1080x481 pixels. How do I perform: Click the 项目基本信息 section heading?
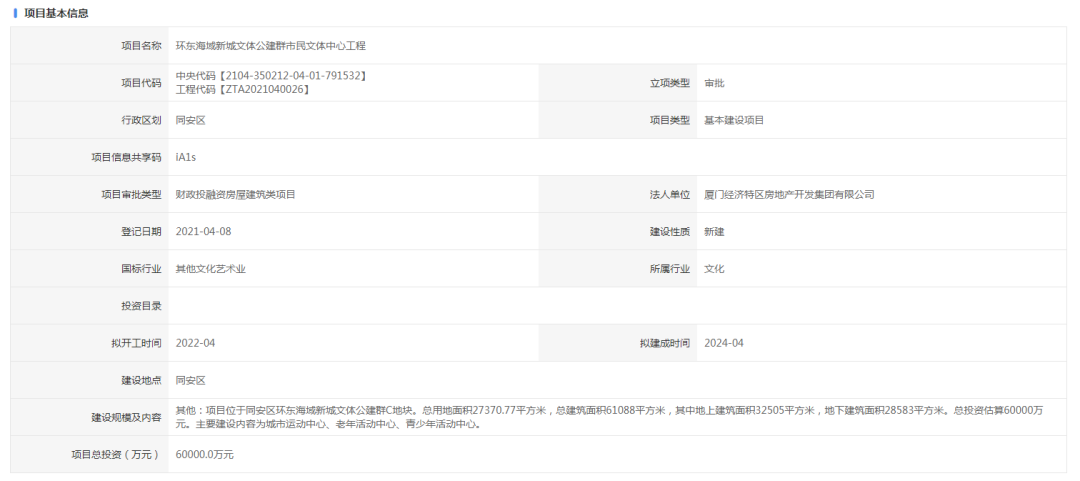[56, 13]
